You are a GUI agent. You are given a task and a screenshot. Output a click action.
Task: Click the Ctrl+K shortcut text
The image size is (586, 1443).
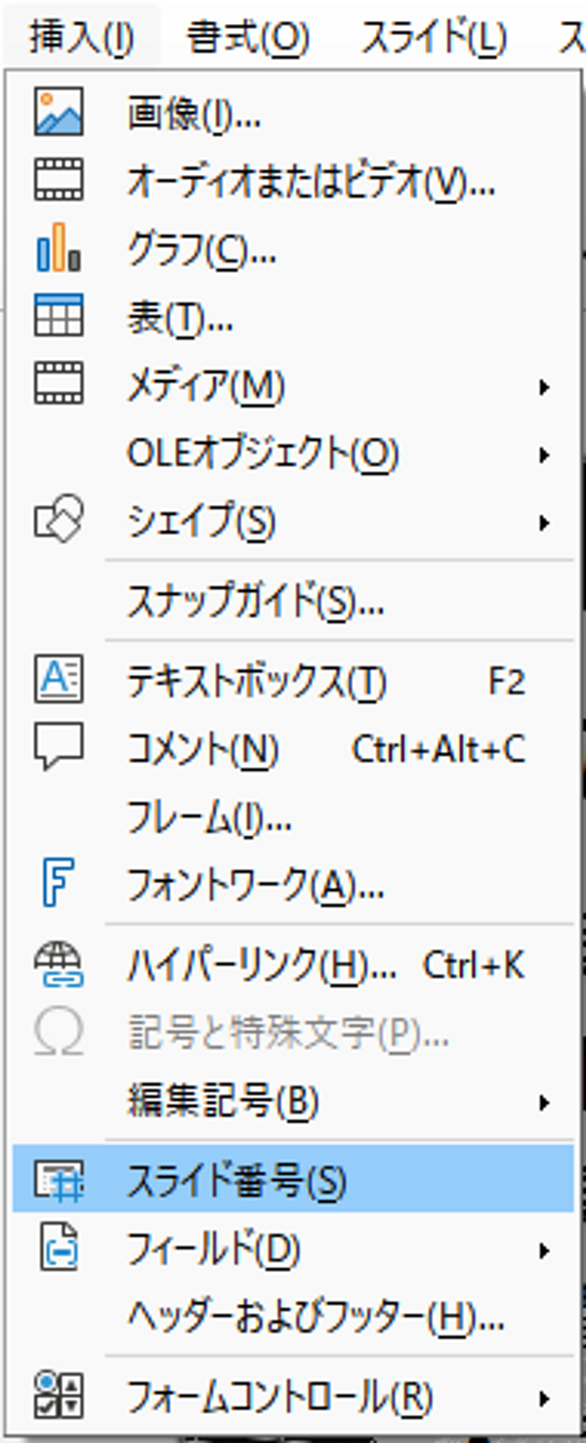pos(474,966)
